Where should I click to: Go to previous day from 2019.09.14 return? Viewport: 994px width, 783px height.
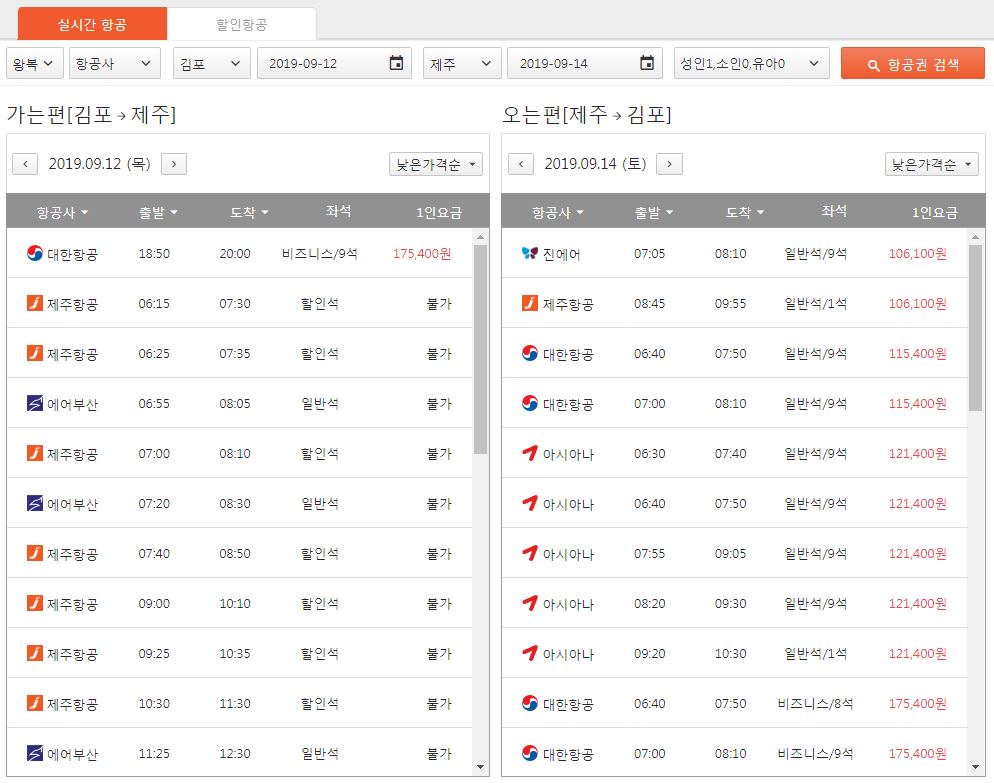coord(521,164)
